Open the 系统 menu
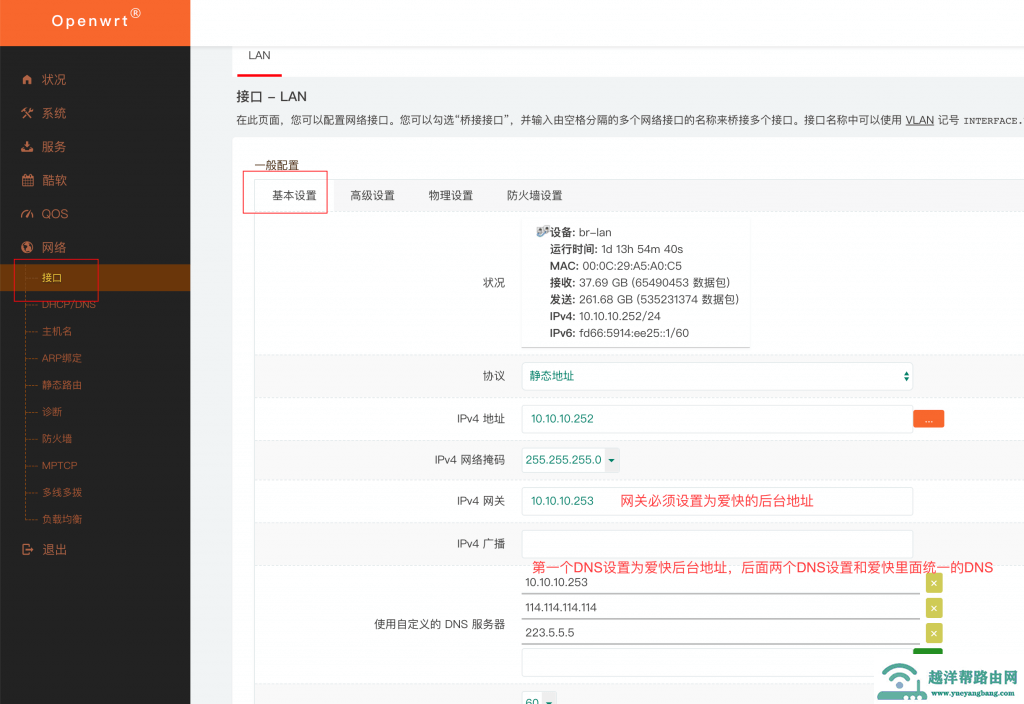Viewport: 1024px width, 704px height. pos(54,113)
